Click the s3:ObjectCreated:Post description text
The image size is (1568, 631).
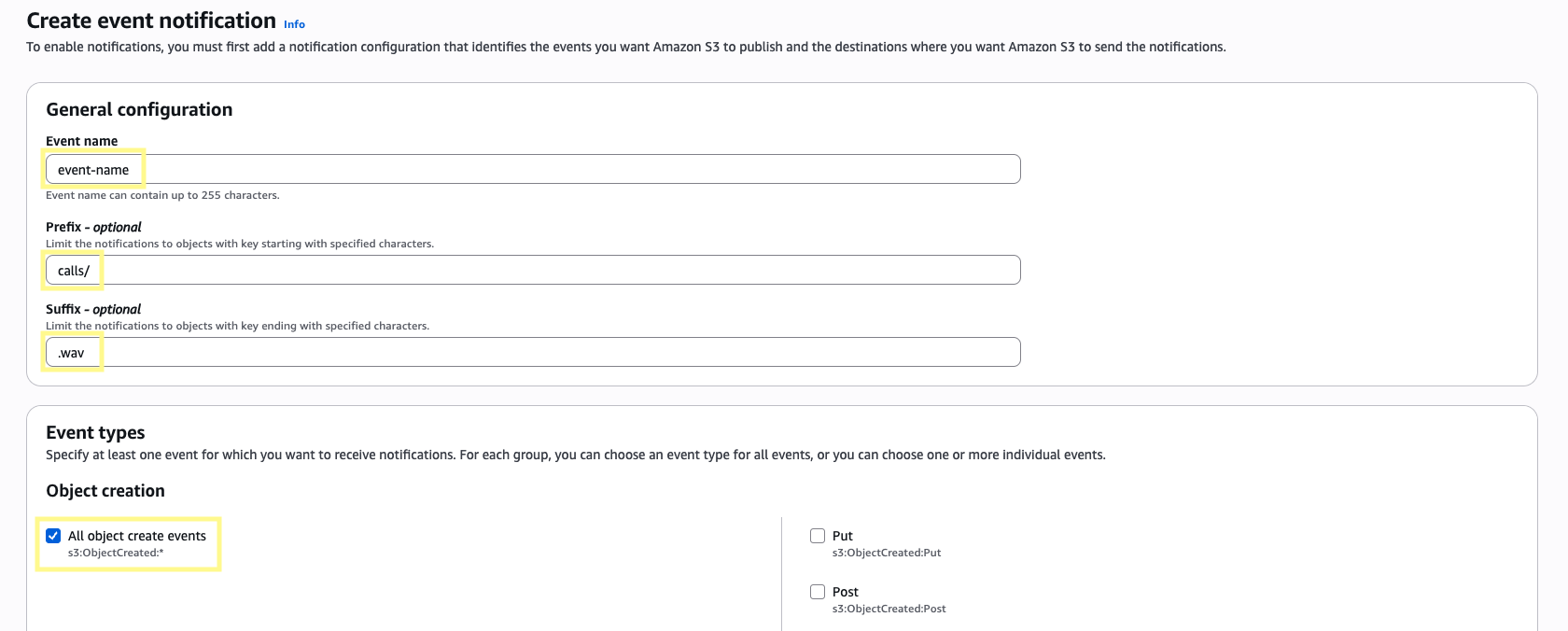click(889, 609)
